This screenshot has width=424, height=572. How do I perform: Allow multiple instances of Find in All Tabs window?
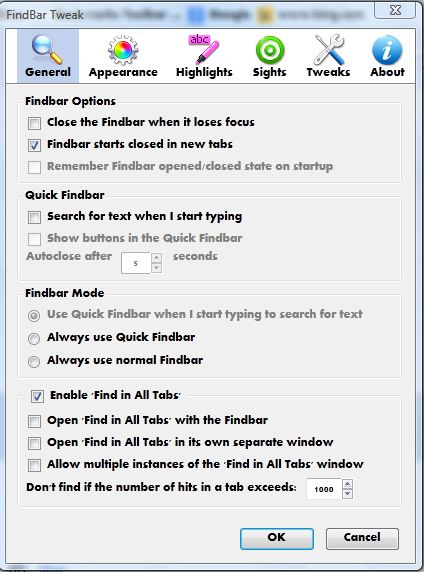(x=34, y=465)
